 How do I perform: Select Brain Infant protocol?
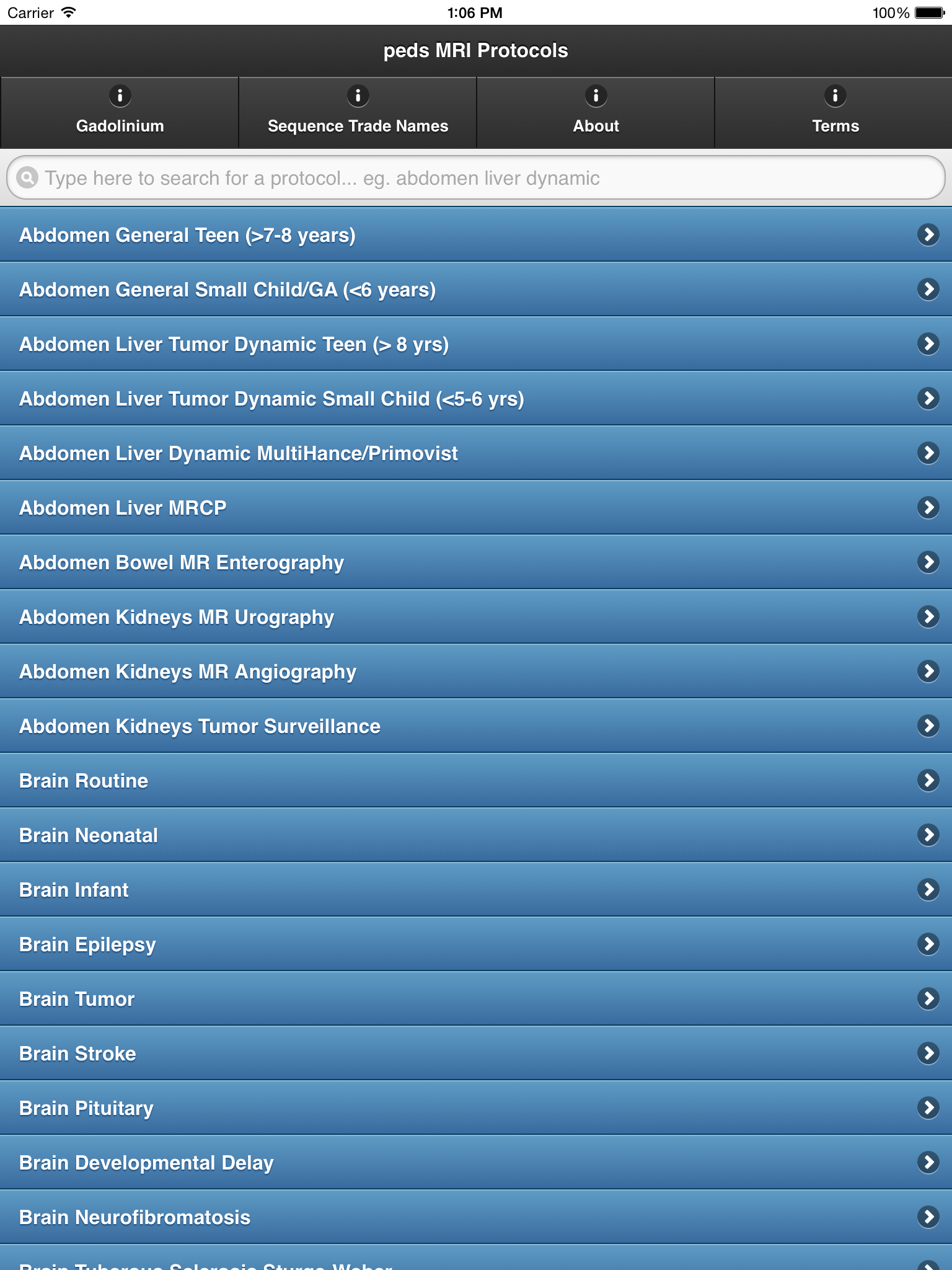[x=476, y=889]
